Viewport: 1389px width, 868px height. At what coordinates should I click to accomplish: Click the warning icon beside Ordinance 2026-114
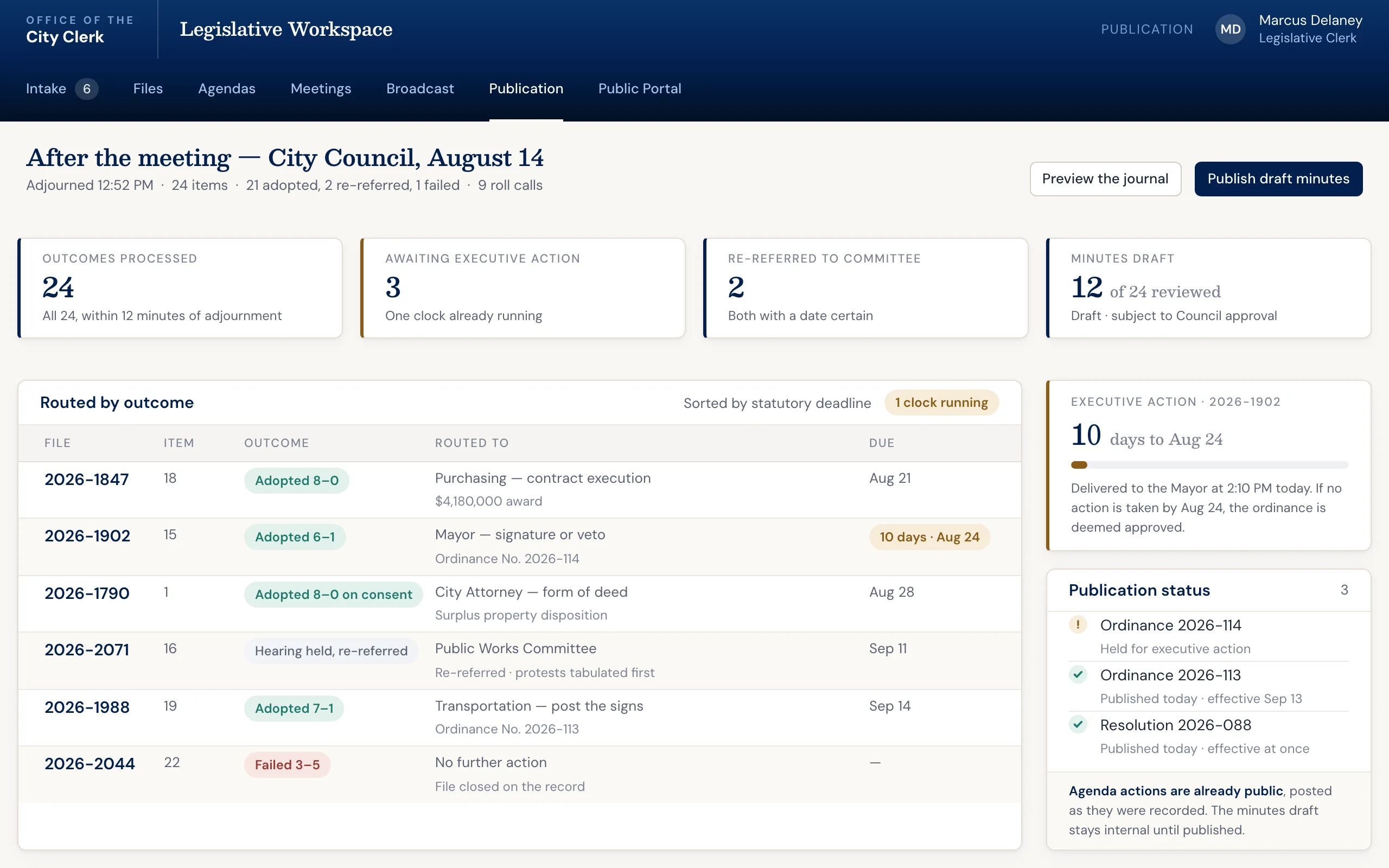pyautogui.click(x=1078, y=624)
